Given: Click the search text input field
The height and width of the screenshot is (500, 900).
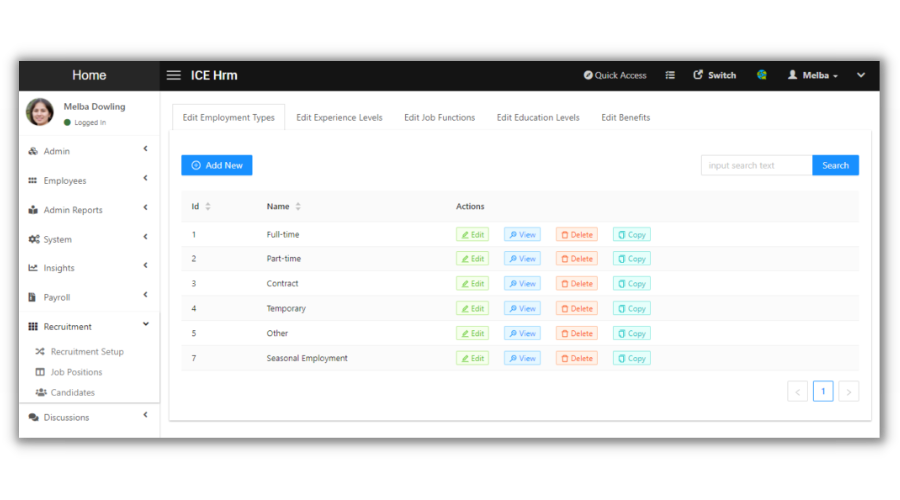Looking at the screenshot, I should pyautogui.click(x=756, y=165).
